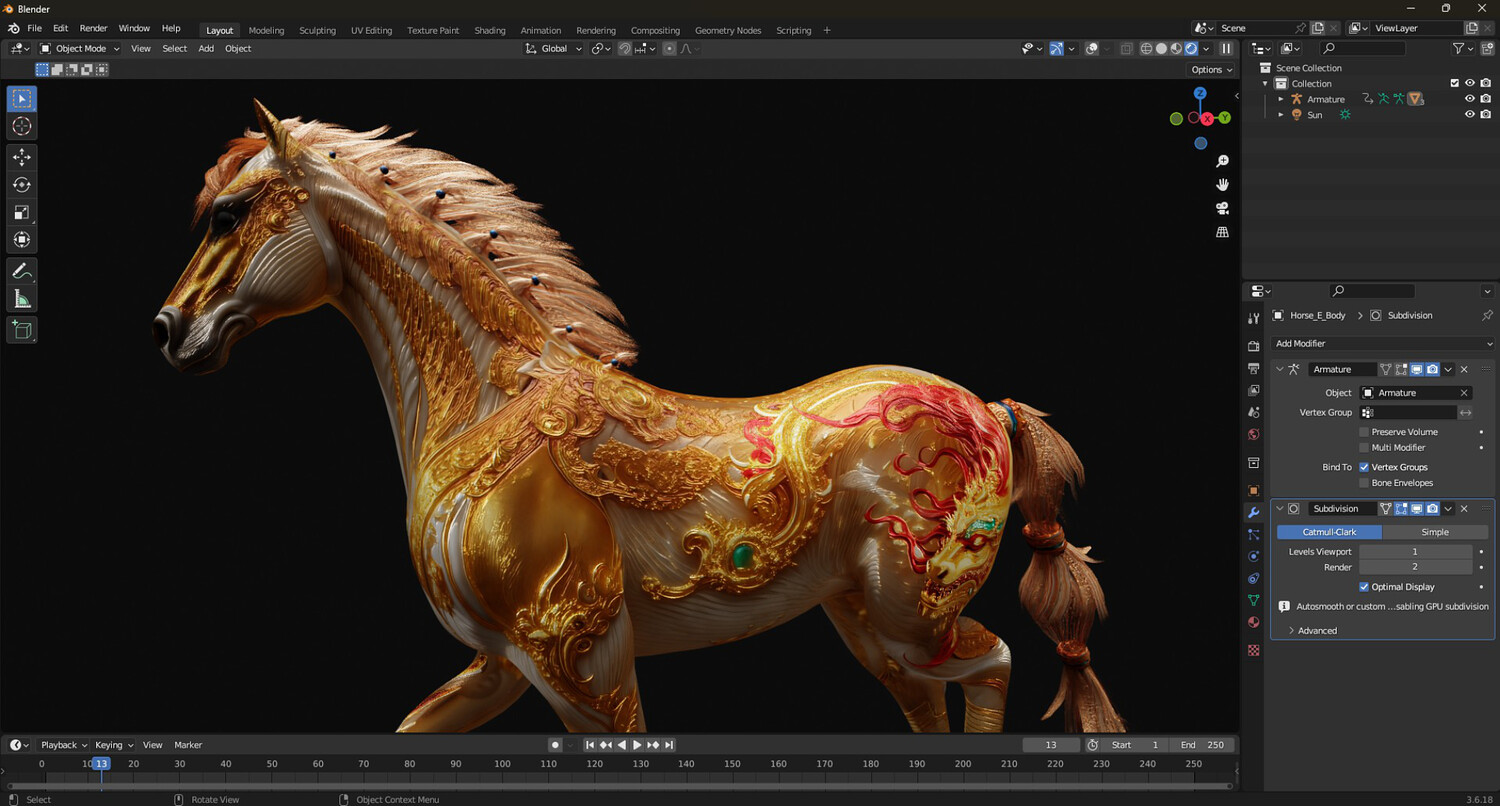The width and height of the screenshot is (1500, 806).
Task: Start timeline playback
Action: (x=637, y=745)
